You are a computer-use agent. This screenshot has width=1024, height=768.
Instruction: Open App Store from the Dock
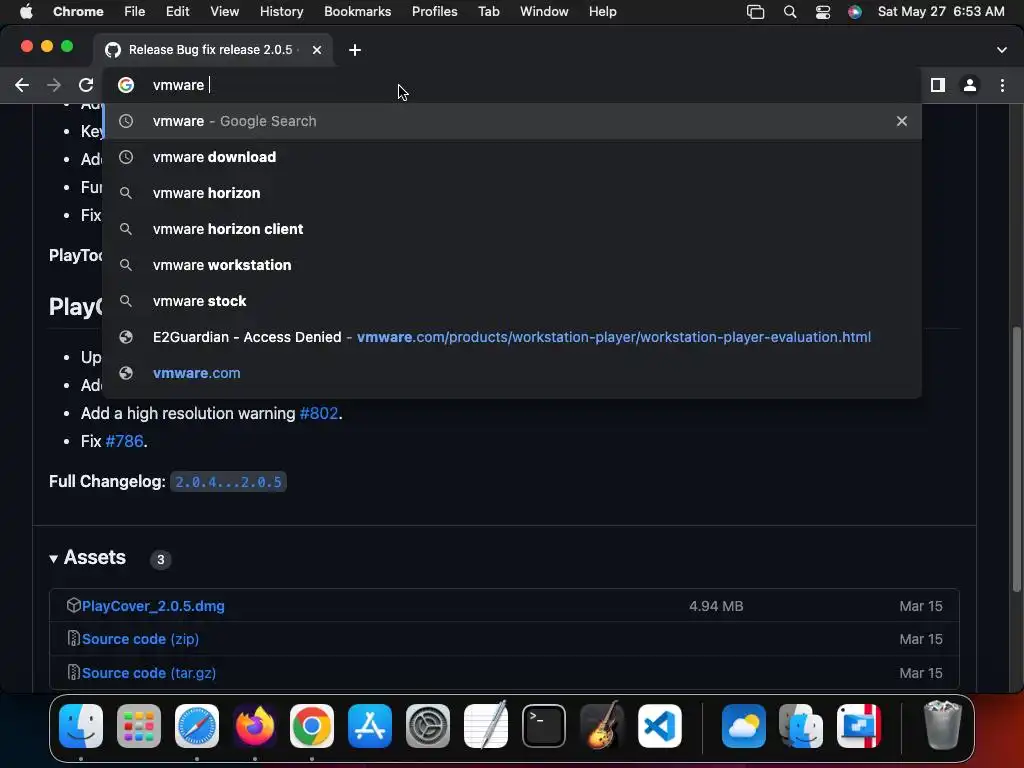[x=370, y=726]
